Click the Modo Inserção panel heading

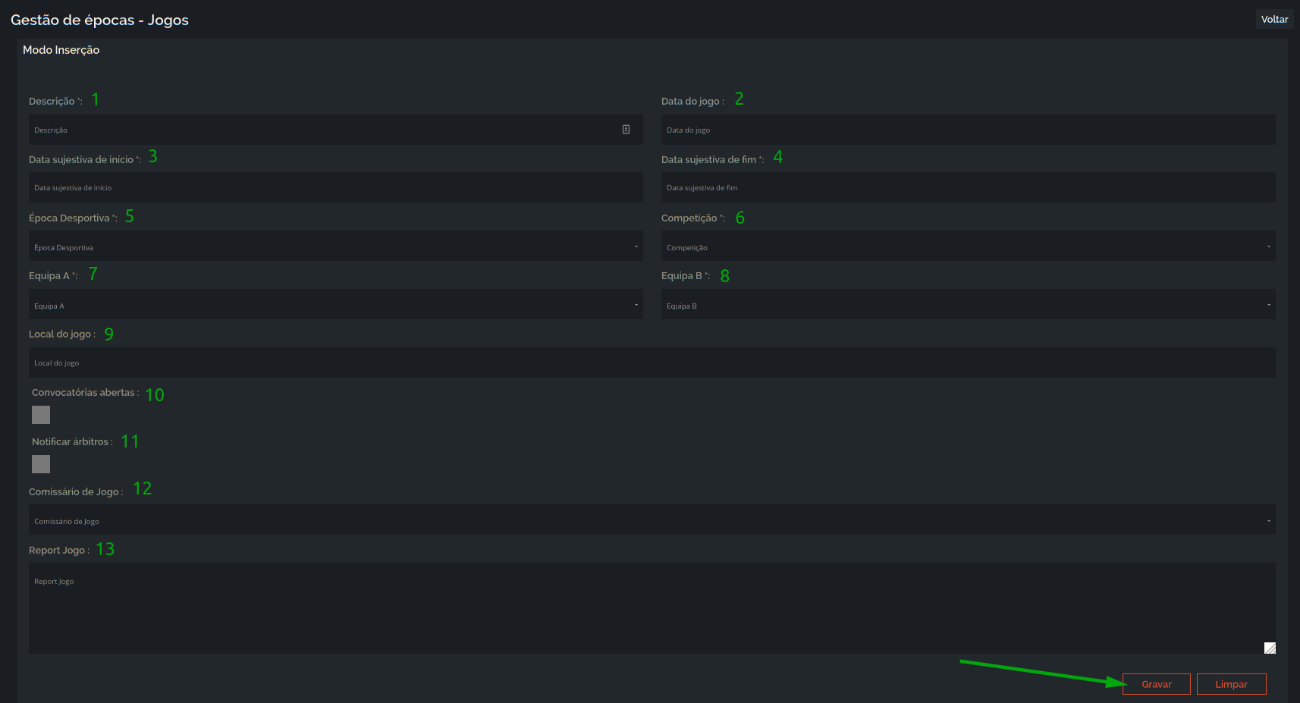click(61, 49)
